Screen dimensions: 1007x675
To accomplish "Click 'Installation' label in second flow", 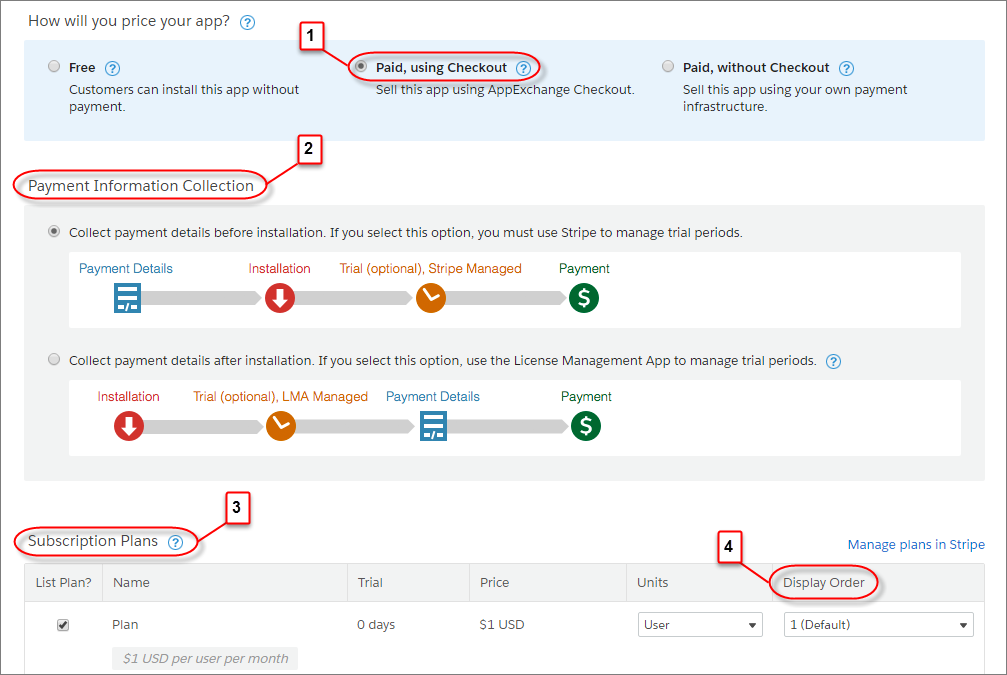I will tap(128, 396).
